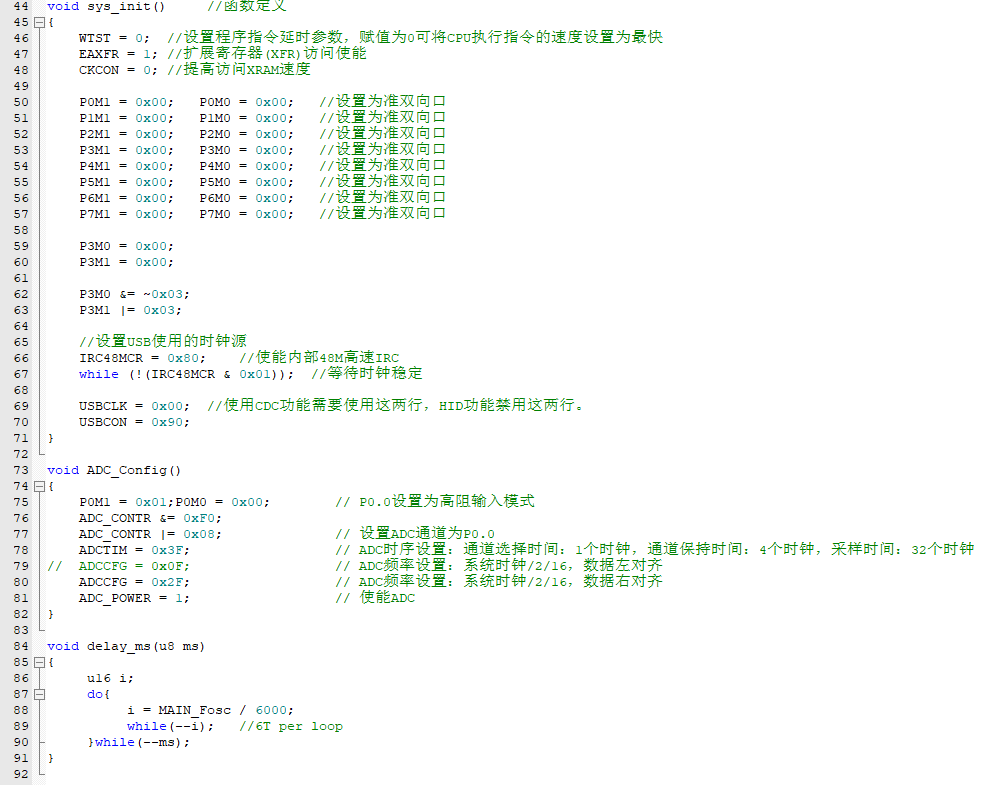Click line number 66 in the gutter
Image resolution: width=986 pixels, height=785 pixels.
(x=21, y=359)
